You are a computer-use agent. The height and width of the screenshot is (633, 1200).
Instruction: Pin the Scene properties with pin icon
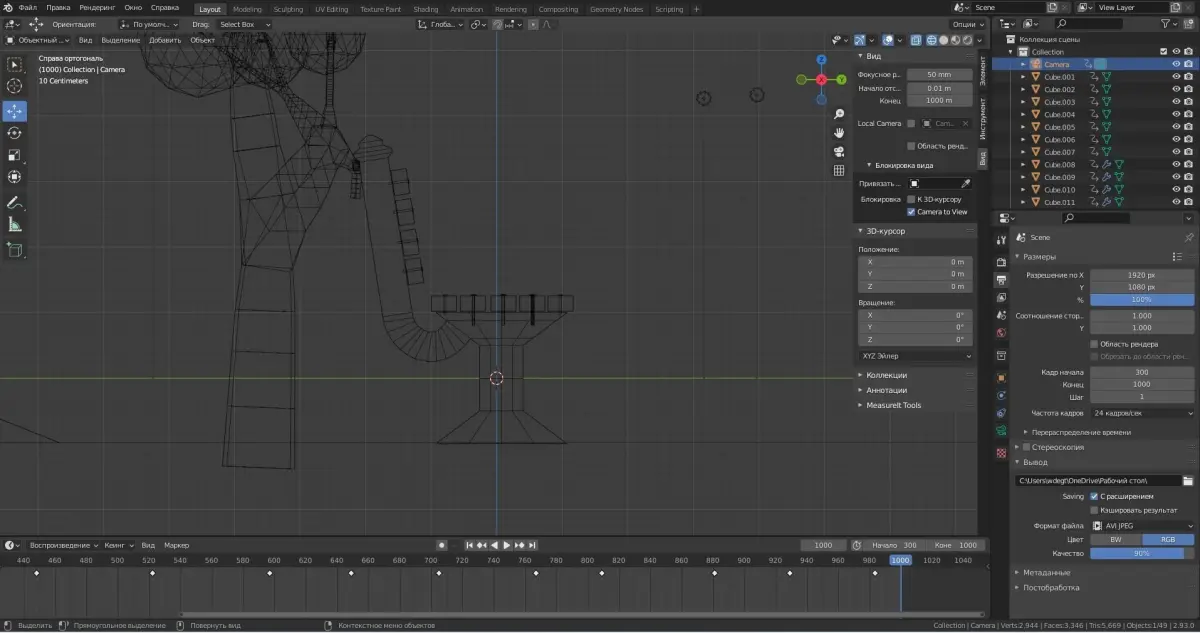[x=1188, y=237]
